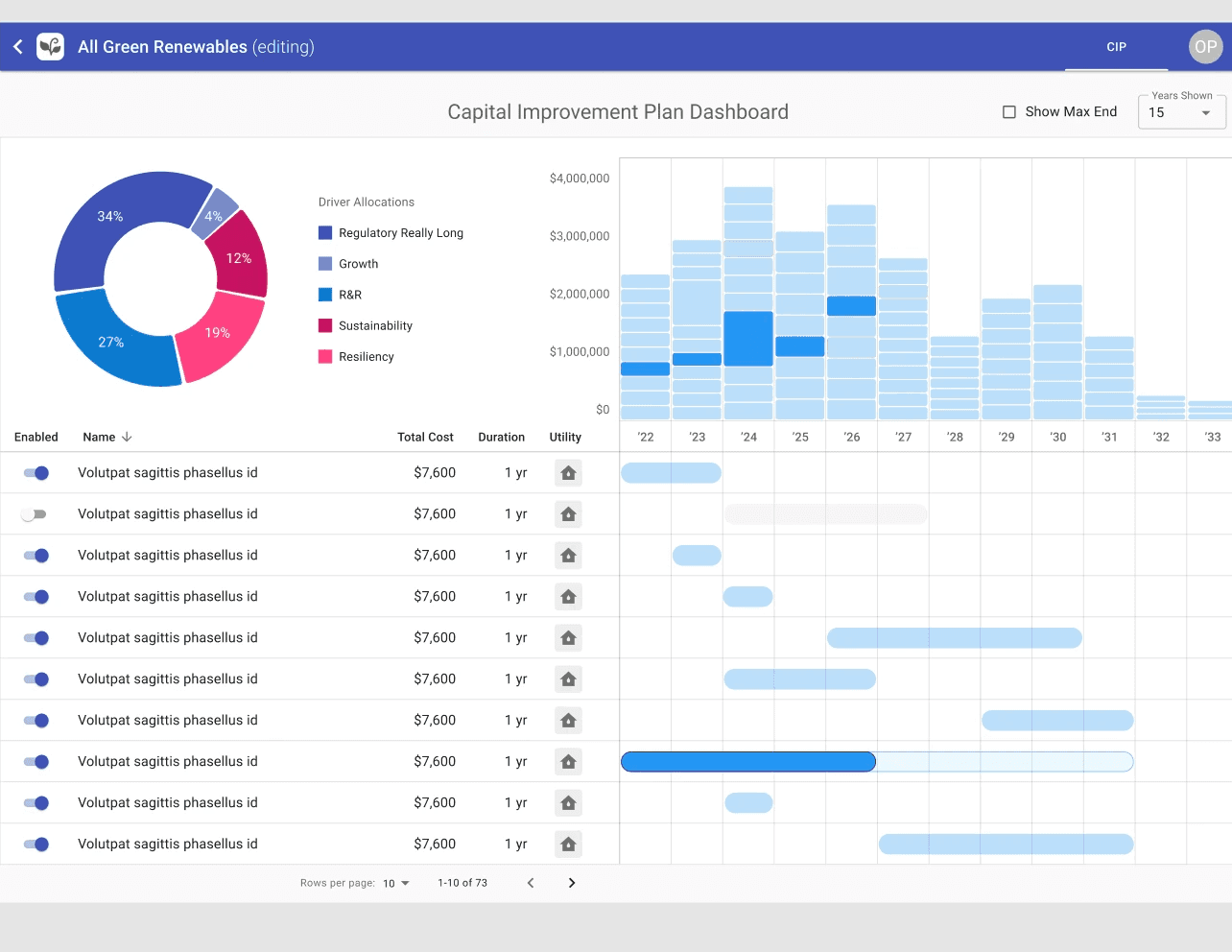
Task: Go to the next table page
Action: (572, 883)
